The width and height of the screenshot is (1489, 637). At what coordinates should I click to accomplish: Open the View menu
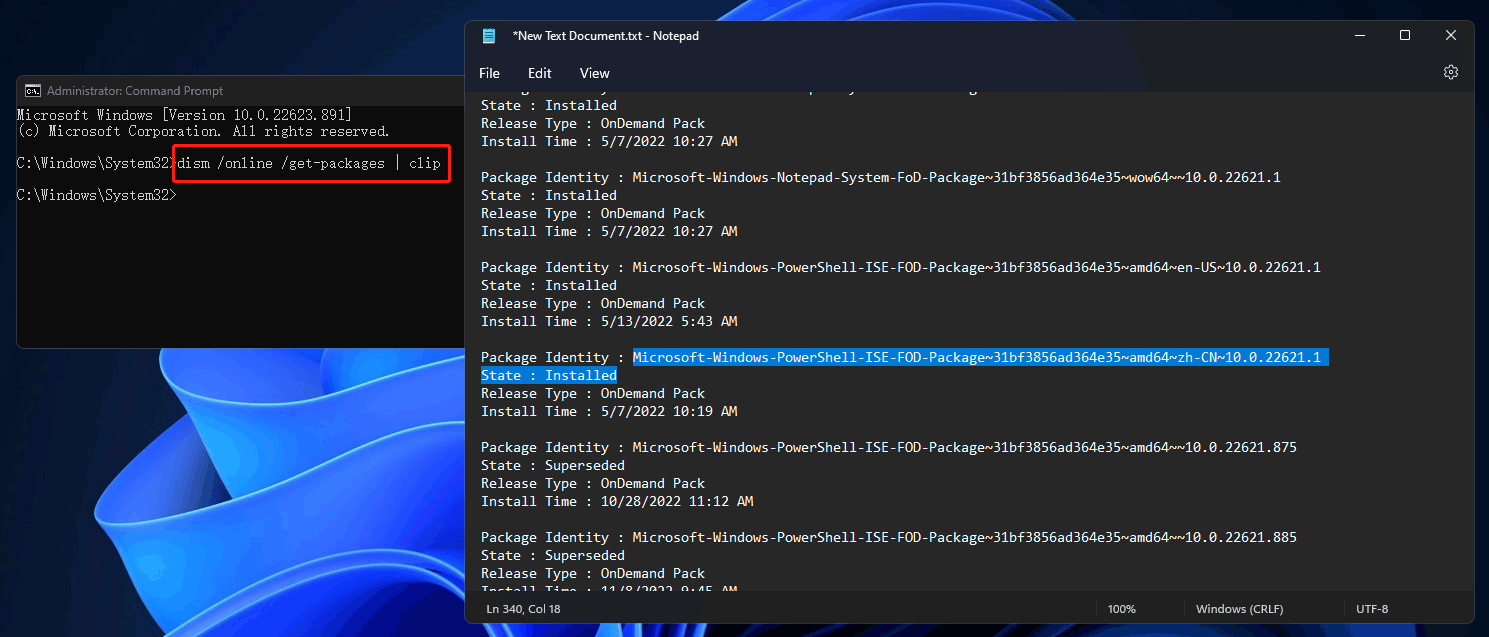click(594, 72)
